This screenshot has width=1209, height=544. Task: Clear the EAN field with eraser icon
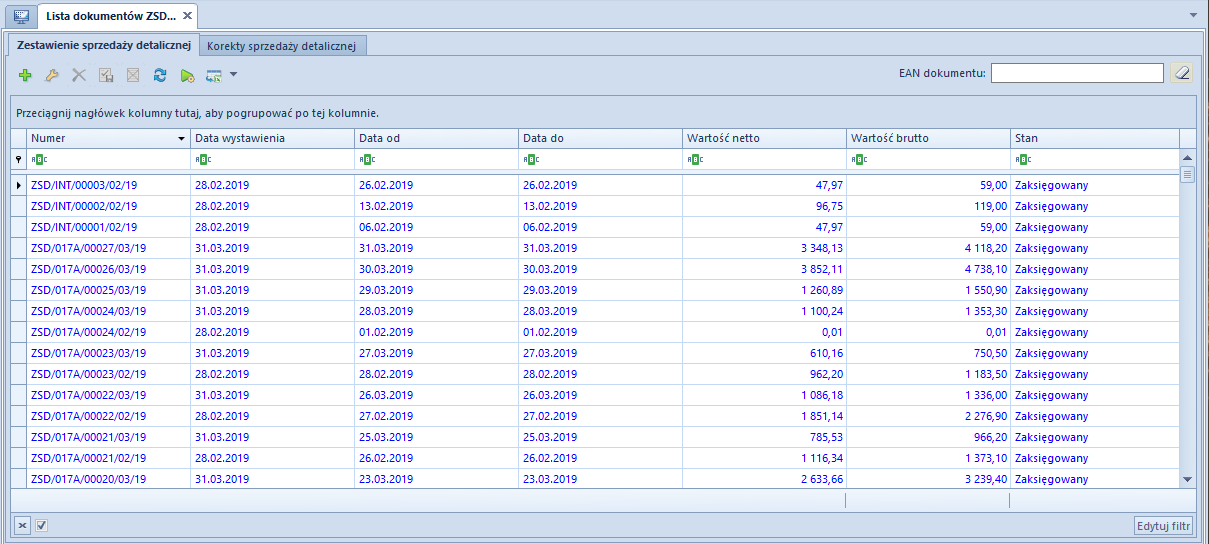point(1182,73)
